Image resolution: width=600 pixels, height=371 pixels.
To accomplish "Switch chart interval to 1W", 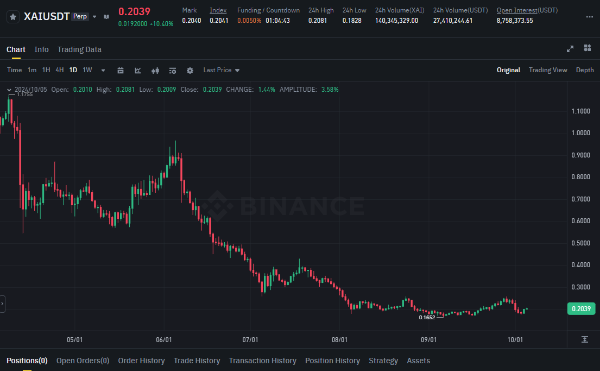I will pyautogui.click(x=88, y=70).
